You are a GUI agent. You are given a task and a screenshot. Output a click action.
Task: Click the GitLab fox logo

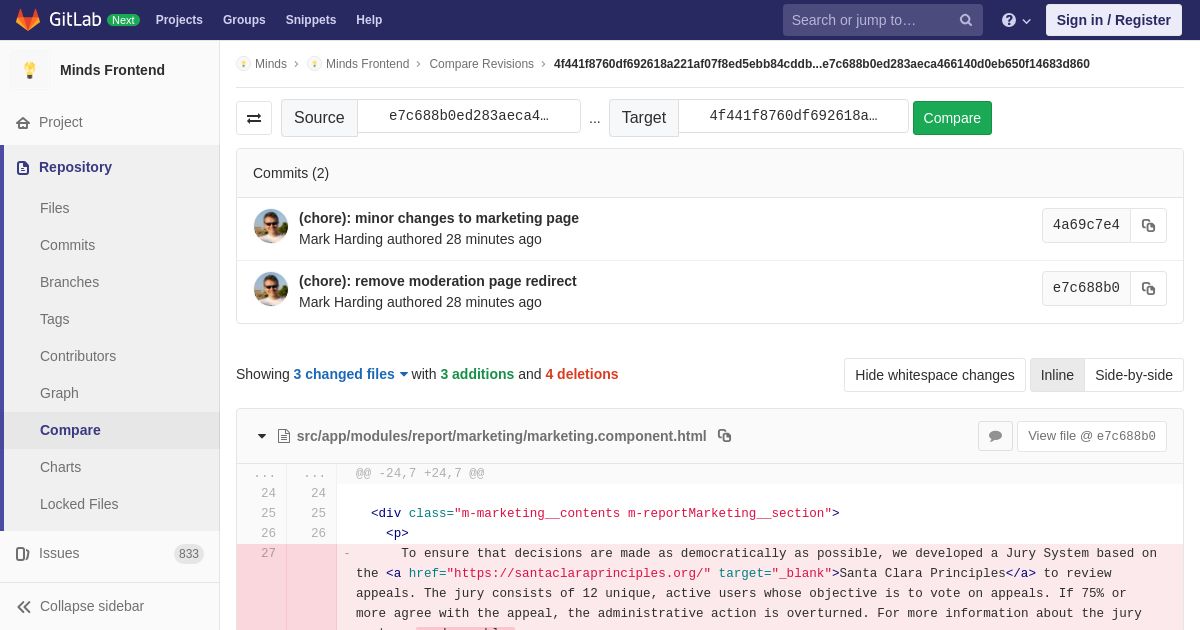pyautogui.click(x=28, y=20)
